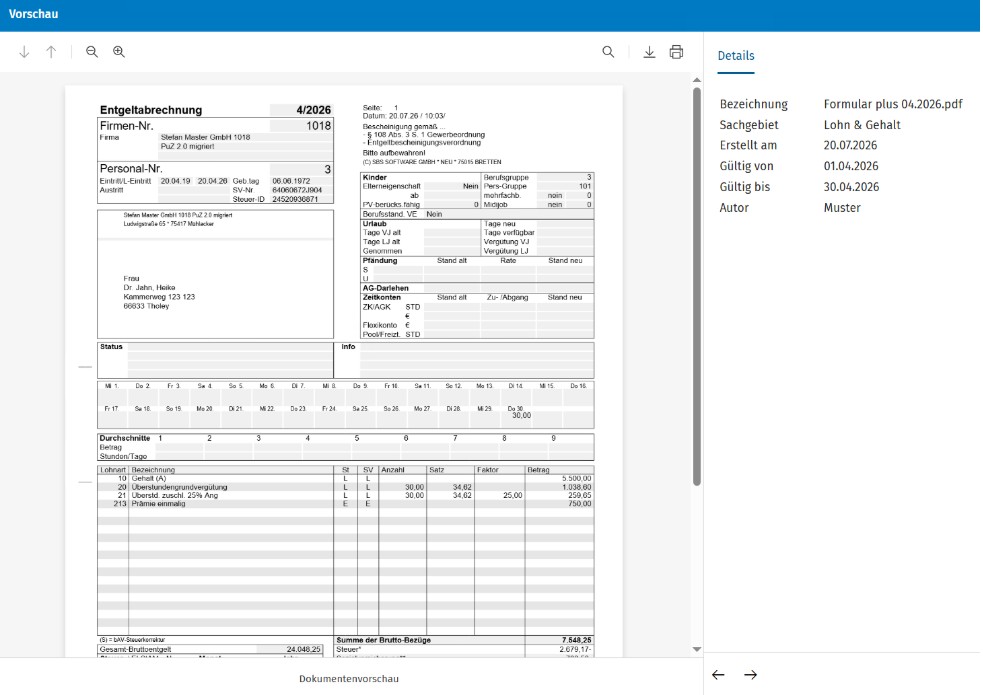Click the 'Gültig bis' label
This screenshot has width=983, height=695.
tap(744, 187)
